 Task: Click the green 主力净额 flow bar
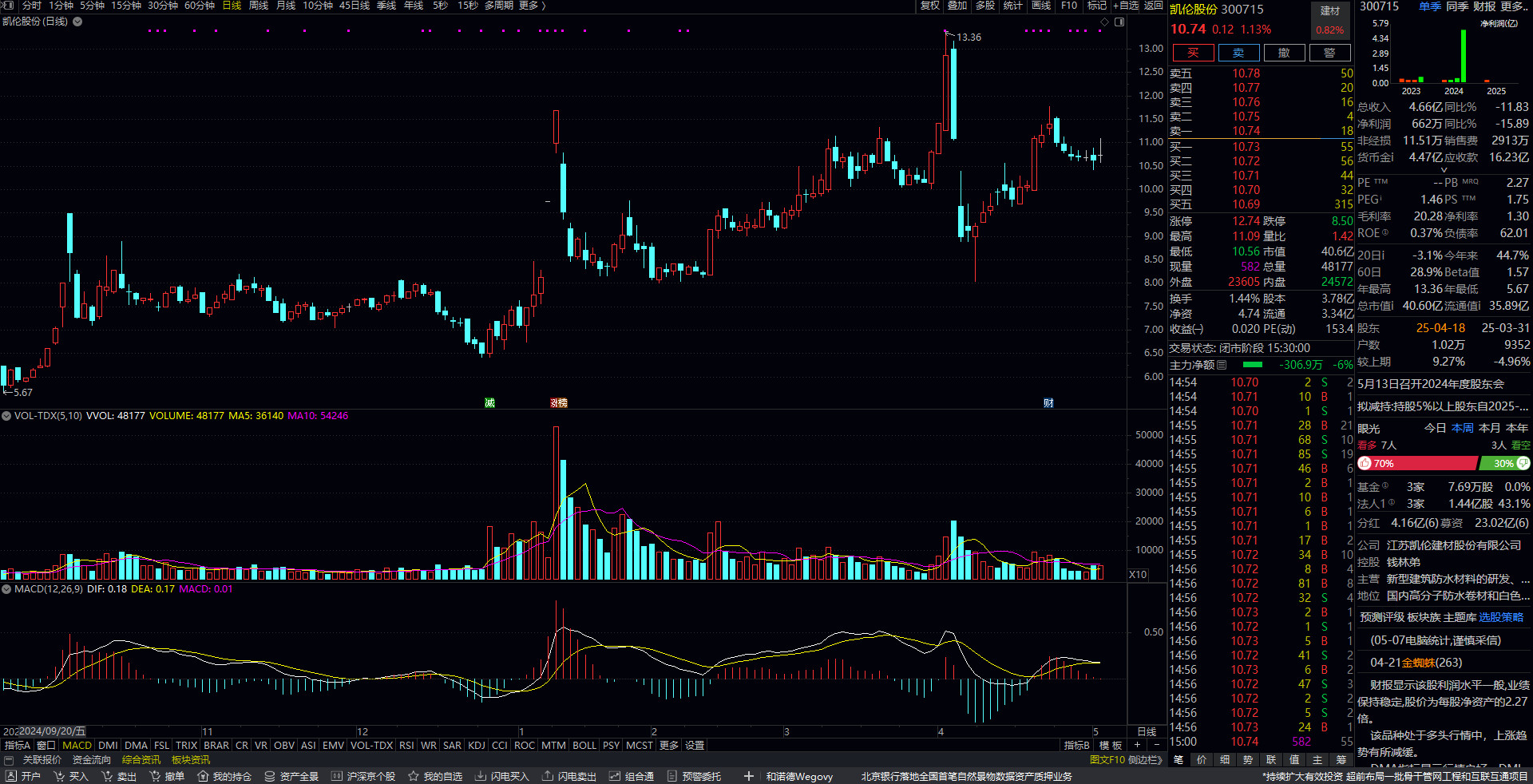(x=1253, y=365)
